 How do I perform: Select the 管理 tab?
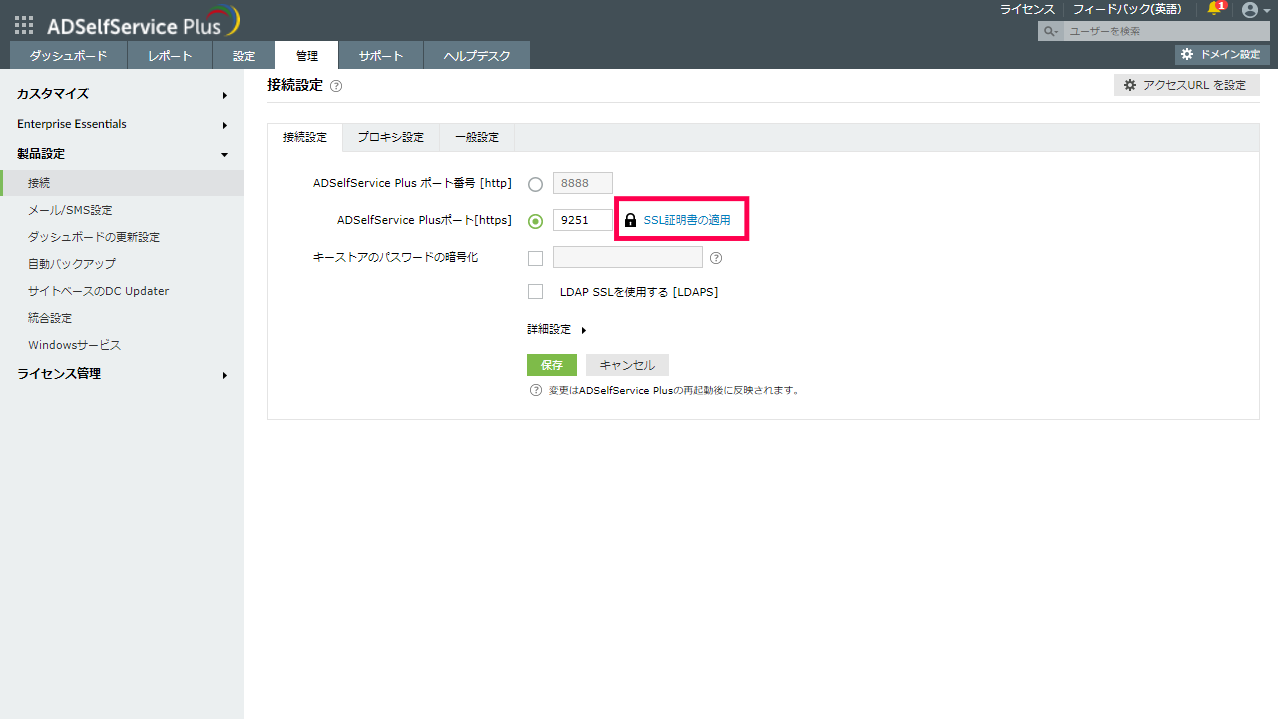307,56
